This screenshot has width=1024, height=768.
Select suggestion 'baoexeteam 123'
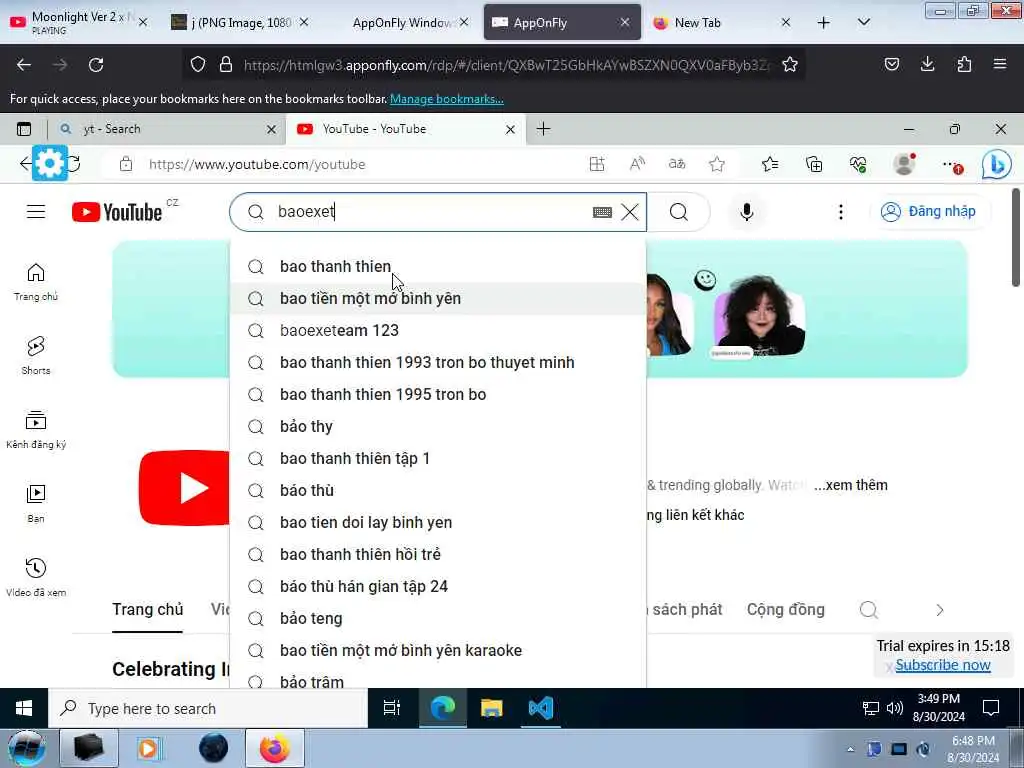pos(438,330)
